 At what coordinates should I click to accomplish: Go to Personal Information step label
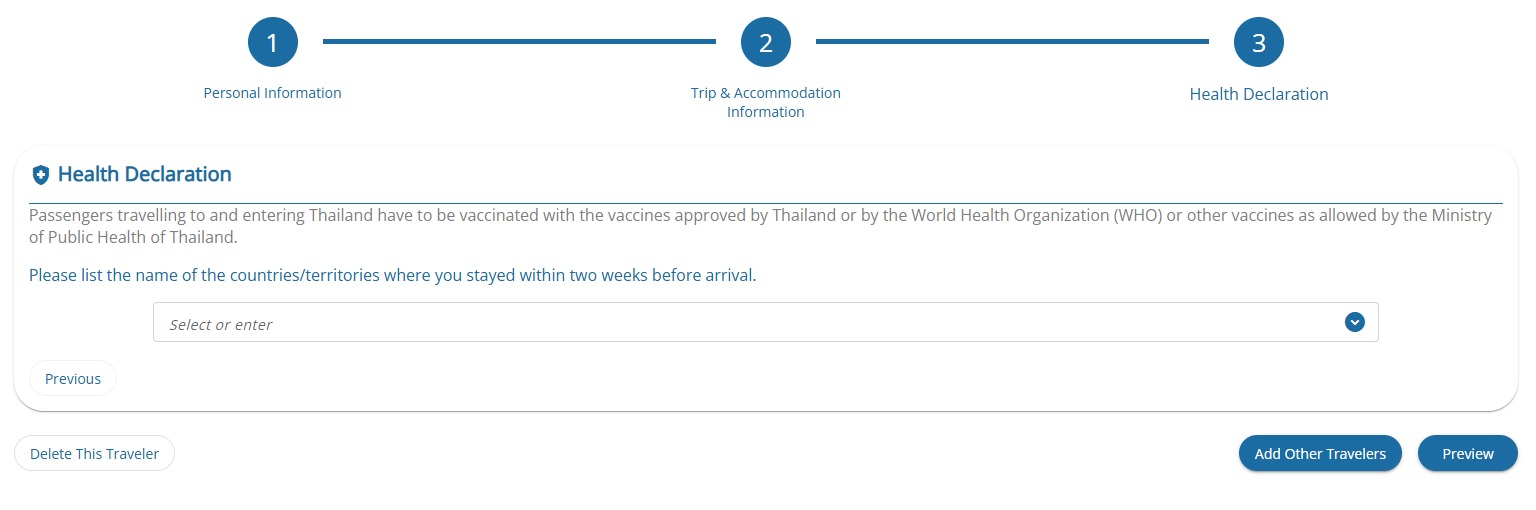[273, 93]
